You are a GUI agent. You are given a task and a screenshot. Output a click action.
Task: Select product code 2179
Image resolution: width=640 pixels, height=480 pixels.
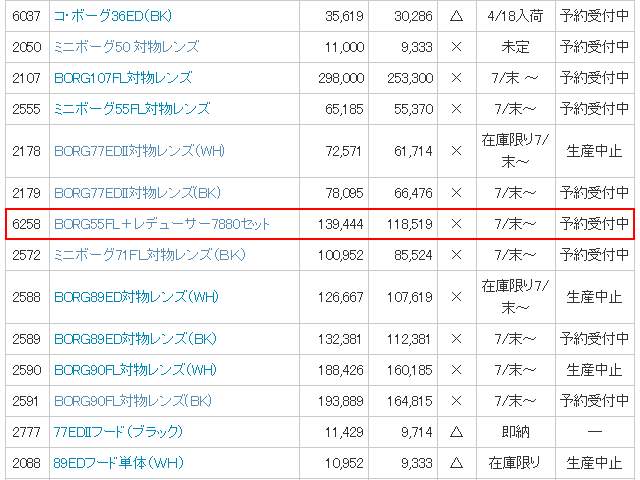(x=27, y=193)
